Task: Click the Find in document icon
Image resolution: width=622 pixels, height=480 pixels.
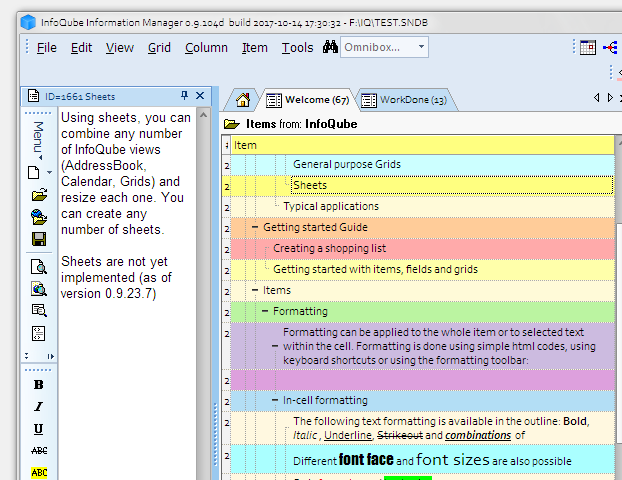Action: coord(39,310)
